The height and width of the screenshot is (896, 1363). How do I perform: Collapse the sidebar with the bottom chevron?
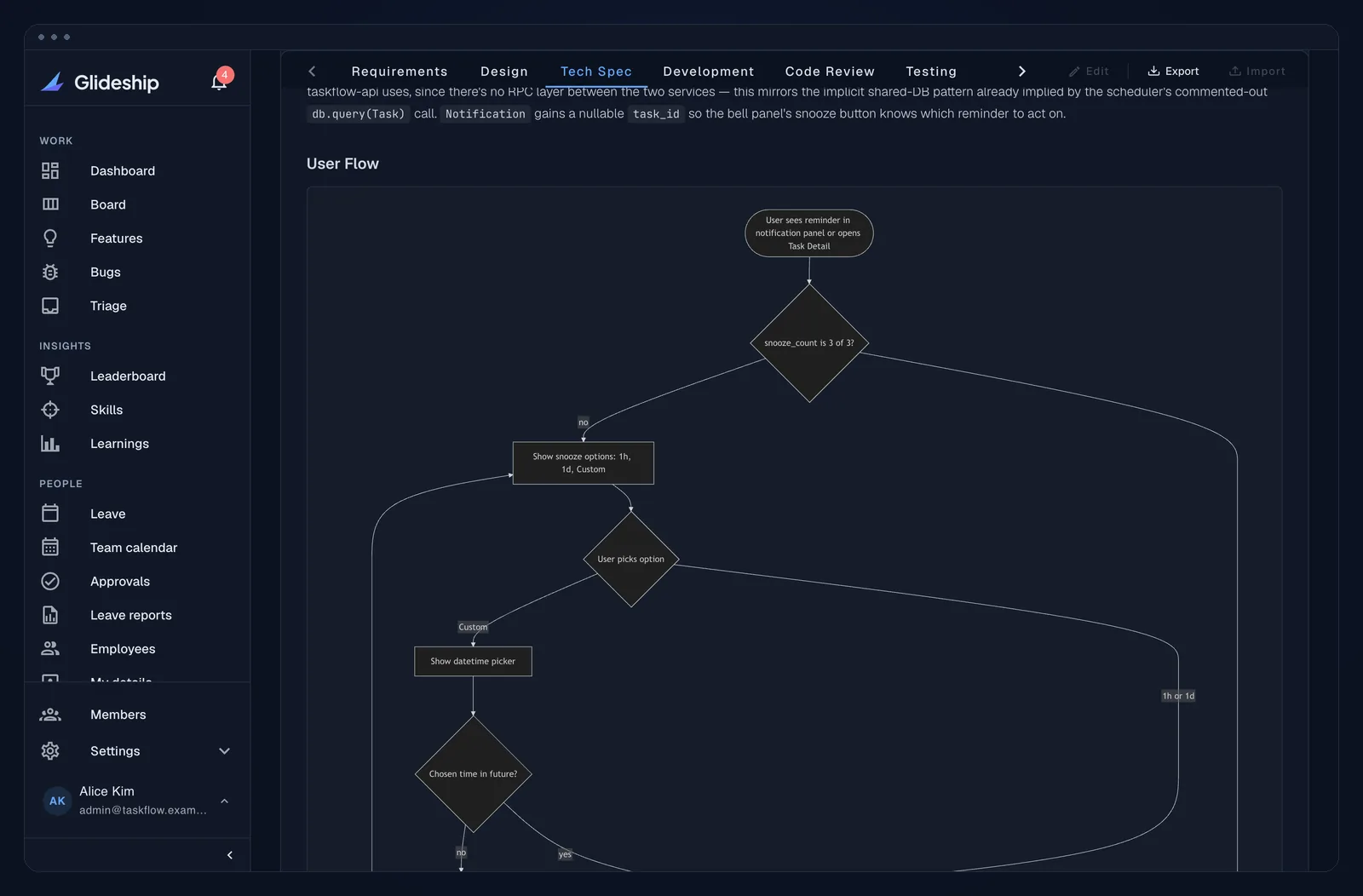[x=229, y=854]
